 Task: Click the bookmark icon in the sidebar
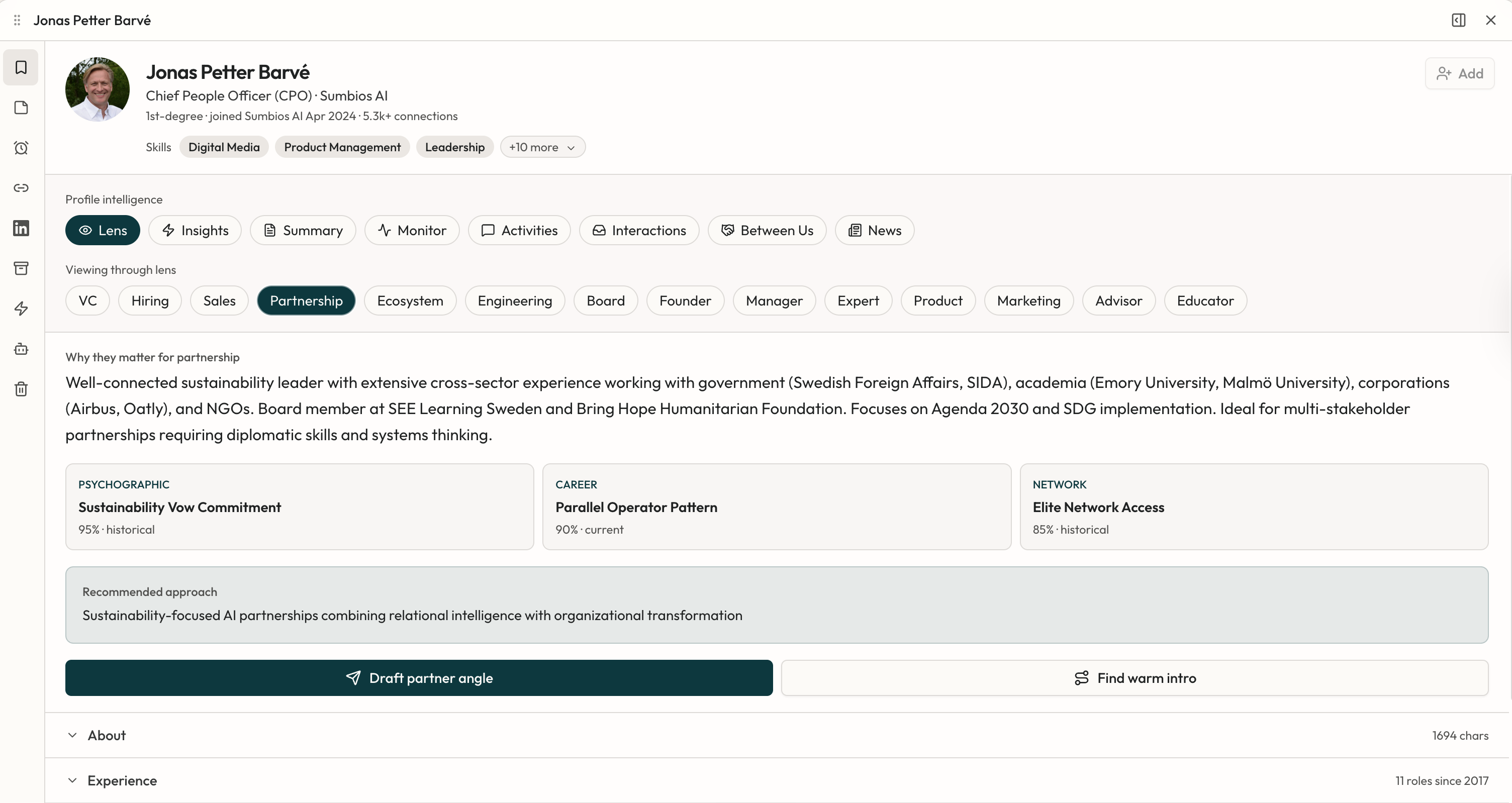pos(21,67)
